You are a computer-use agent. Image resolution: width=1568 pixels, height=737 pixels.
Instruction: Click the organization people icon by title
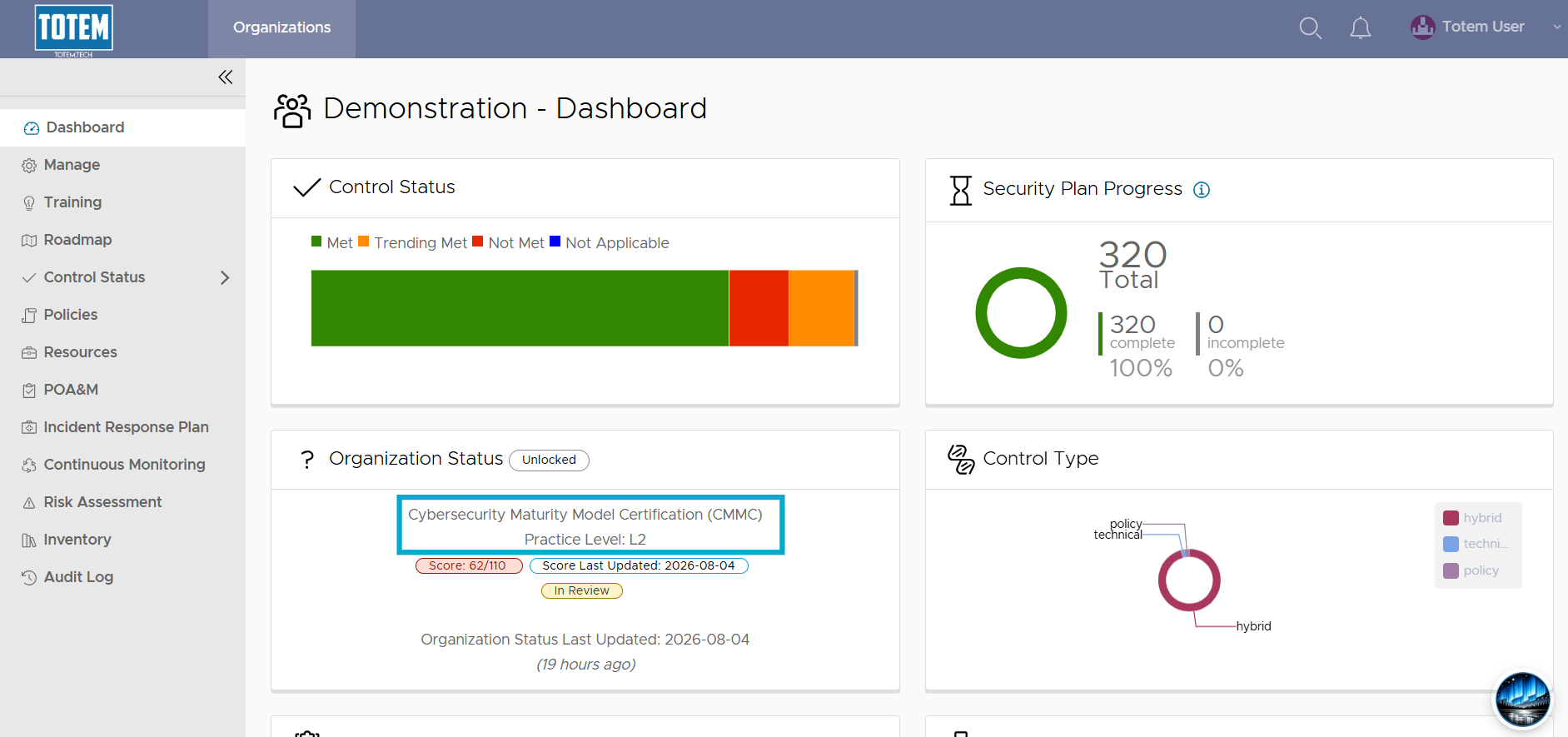click(x=292, y=110)
